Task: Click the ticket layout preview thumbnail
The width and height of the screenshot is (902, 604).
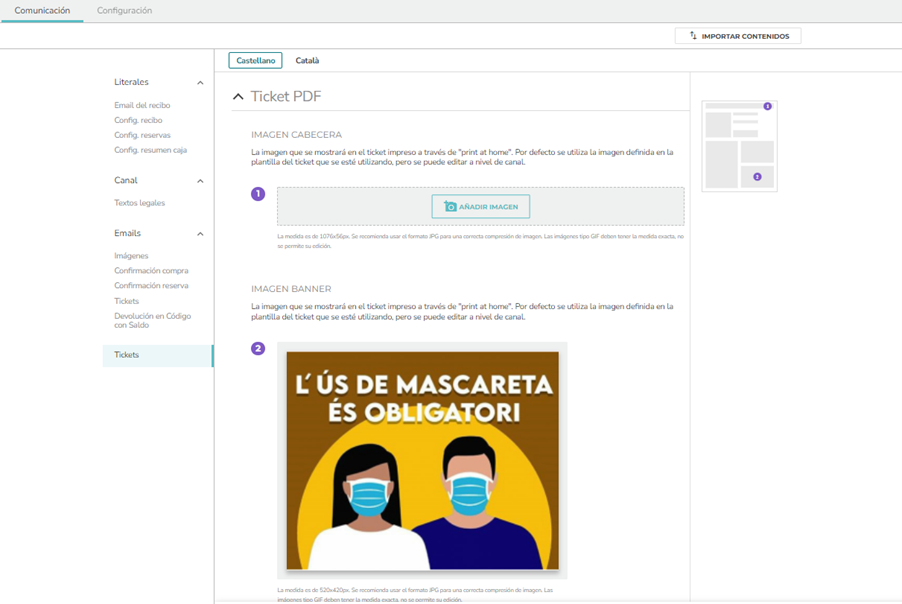Action: (740, 146)
